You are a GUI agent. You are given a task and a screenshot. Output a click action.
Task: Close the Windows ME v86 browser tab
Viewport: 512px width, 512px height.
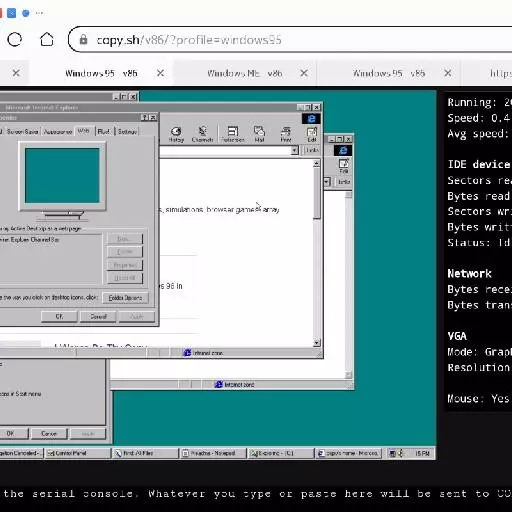point(304,73)
